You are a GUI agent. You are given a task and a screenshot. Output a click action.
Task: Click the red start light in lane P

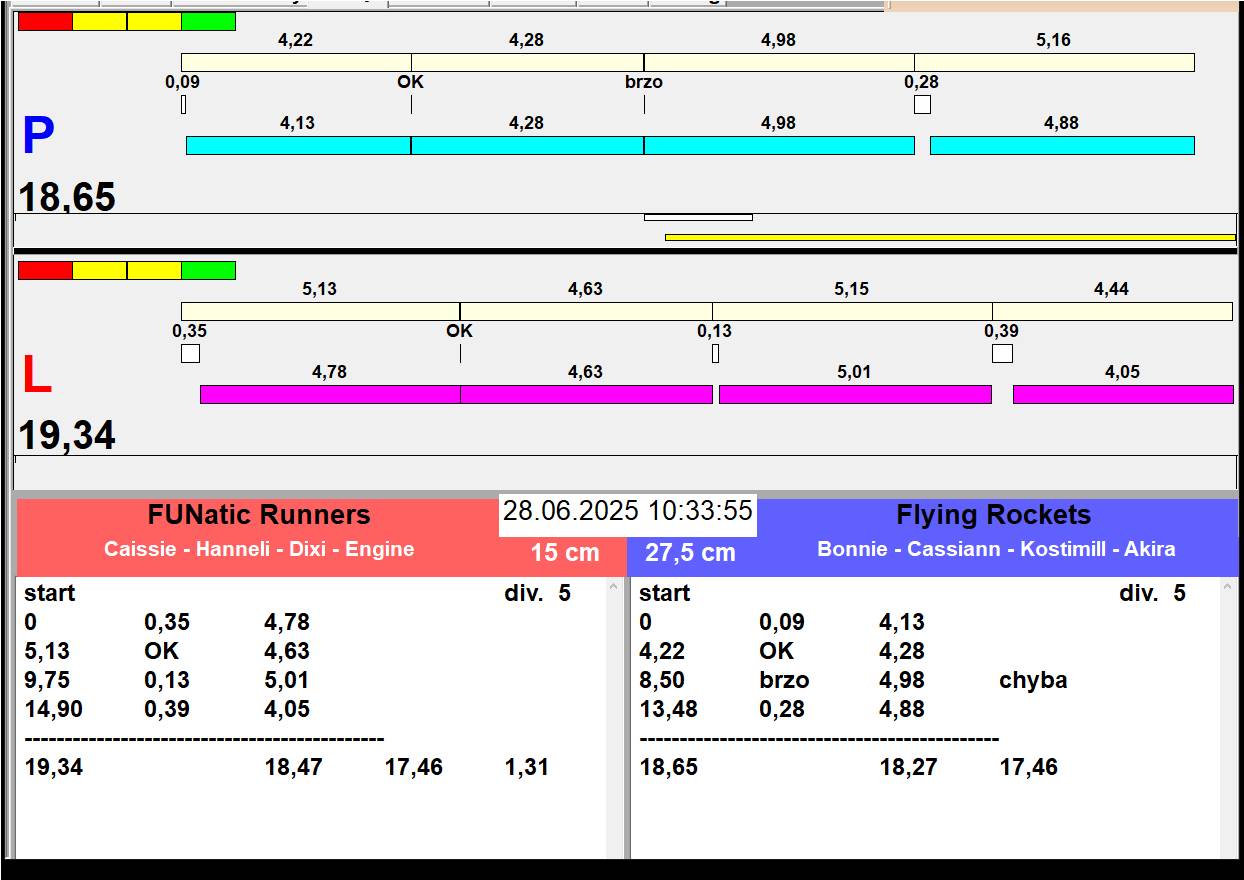(x=45, y=22)
